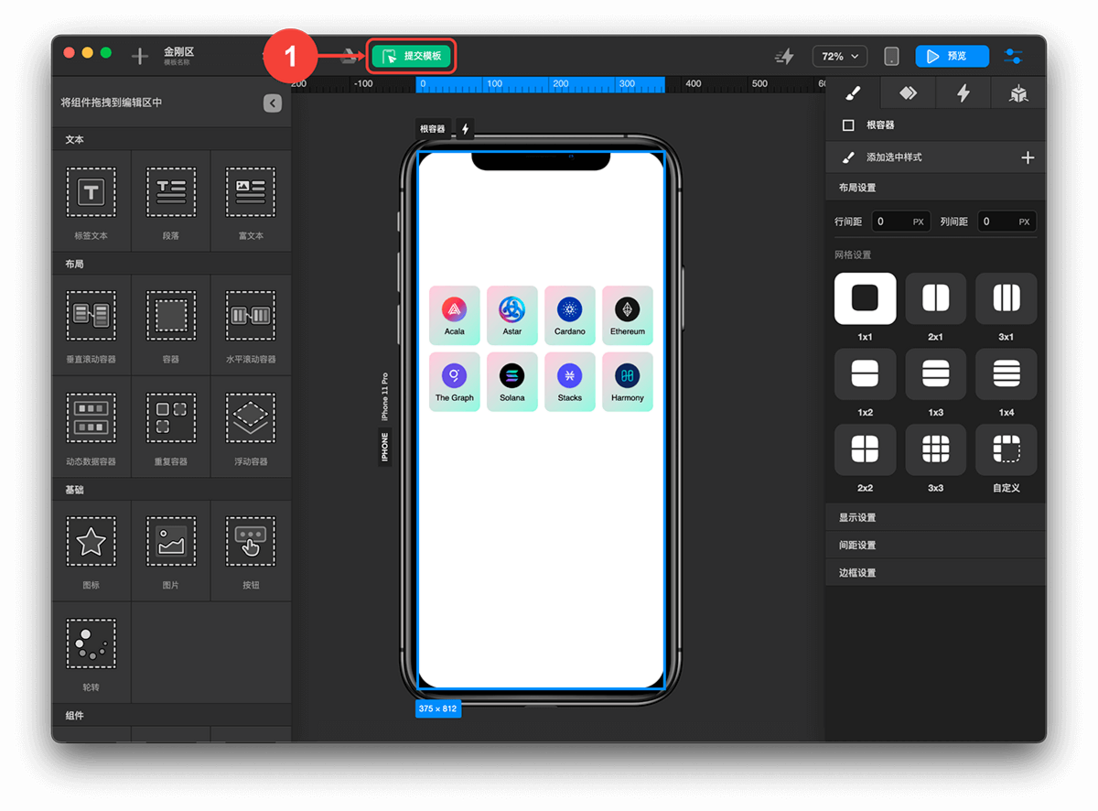Choose the 1x1 grid layout
This screenshot has height=811, width=1098.
point(865,298)
